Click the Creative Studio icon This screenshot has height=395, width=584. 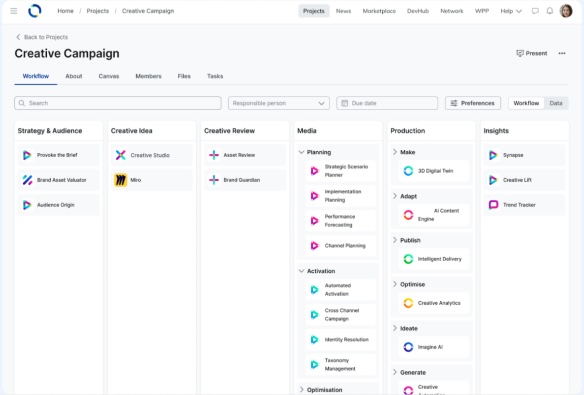click(x=120, y=155)
